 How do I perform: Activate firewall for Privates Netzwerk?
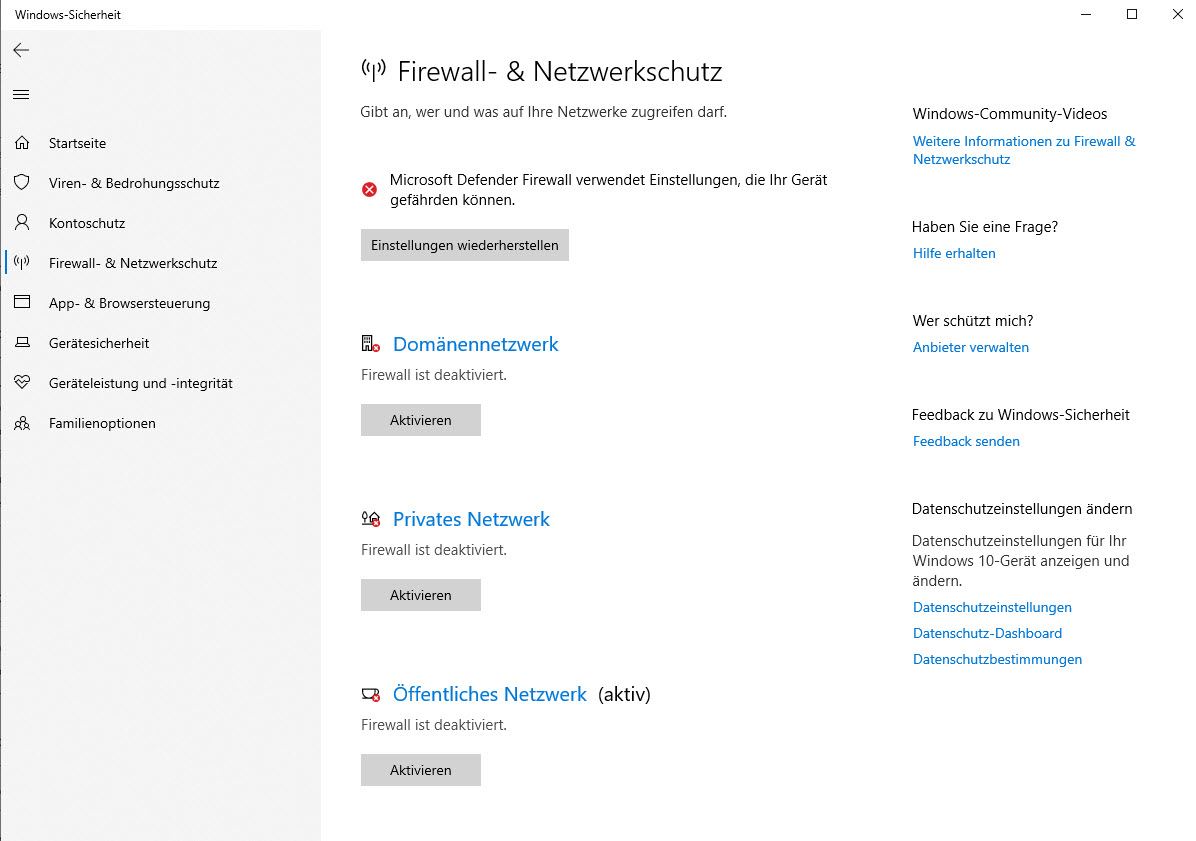(420, 595)
